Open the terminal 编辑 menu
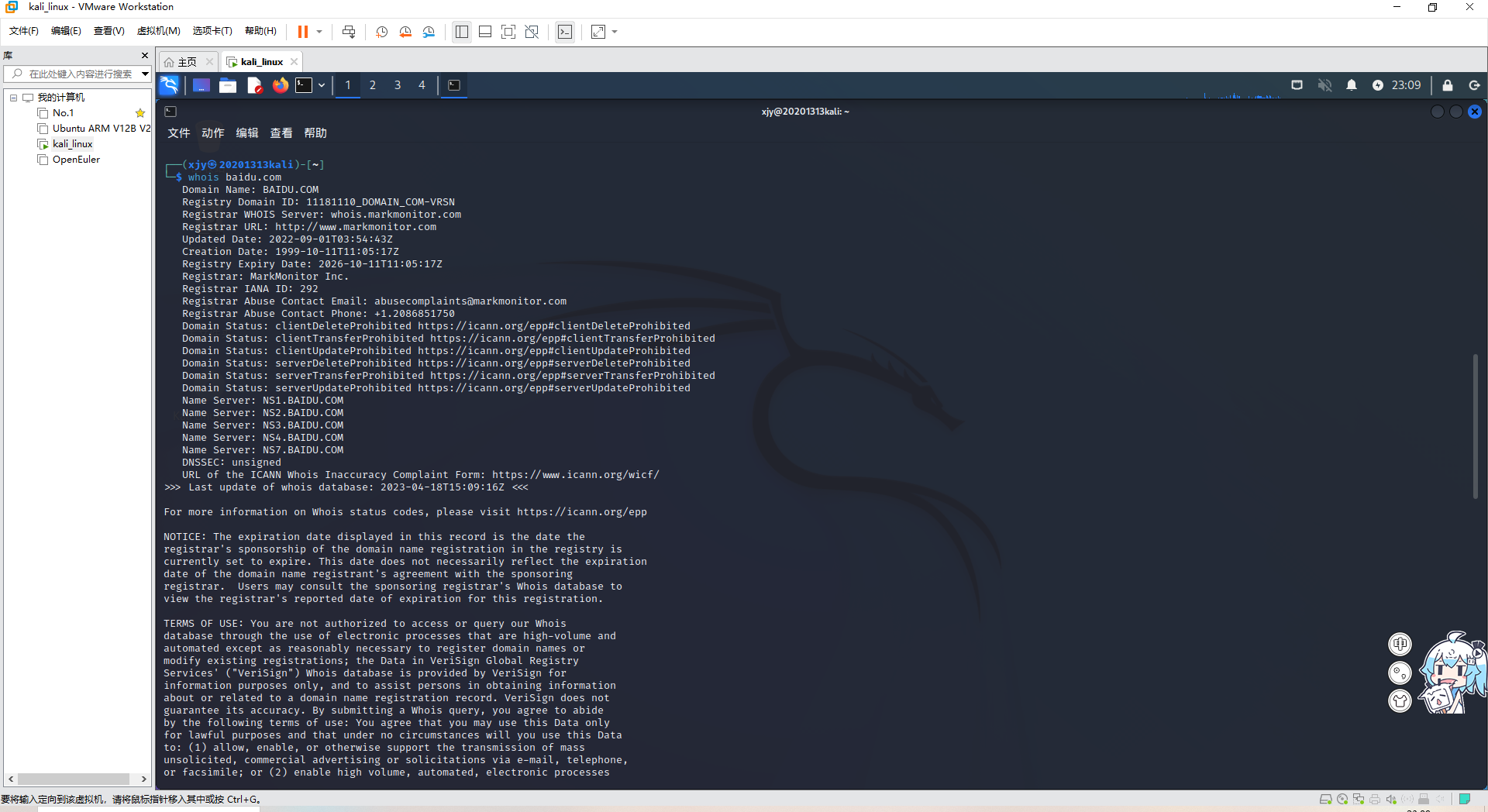 [247, 133]
